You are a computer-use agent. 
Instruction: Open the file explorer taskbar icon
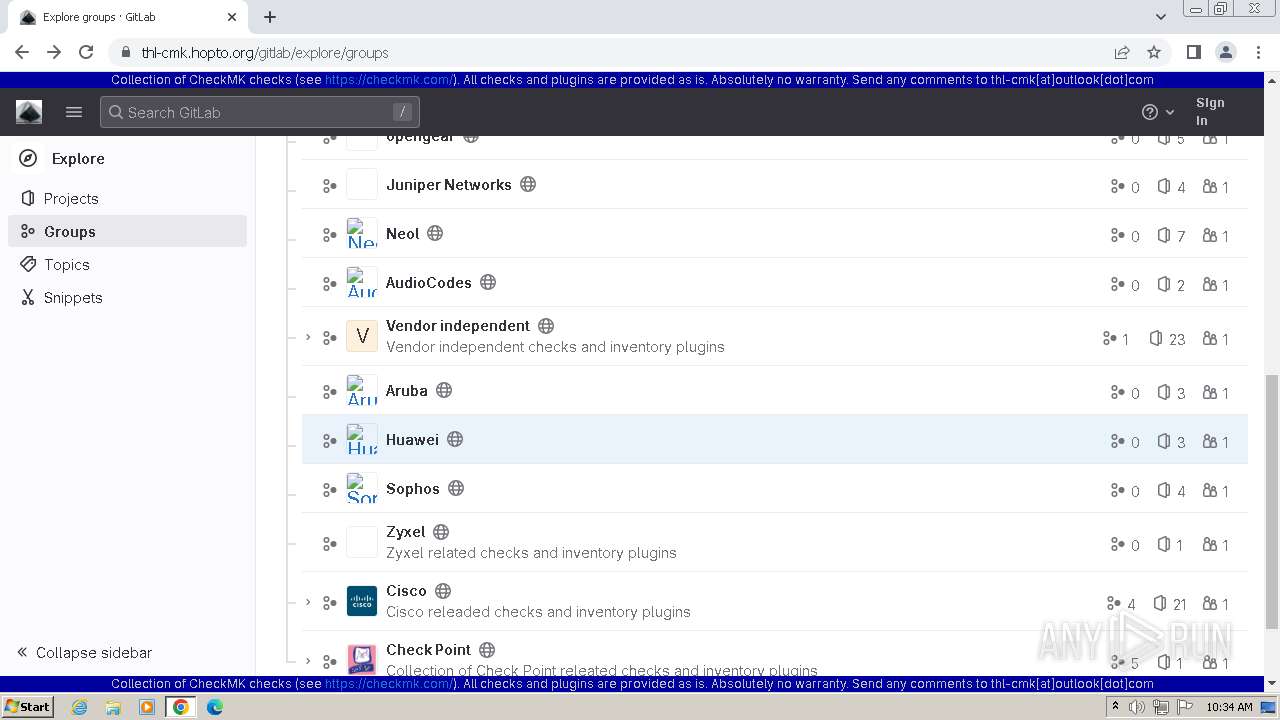113,707
